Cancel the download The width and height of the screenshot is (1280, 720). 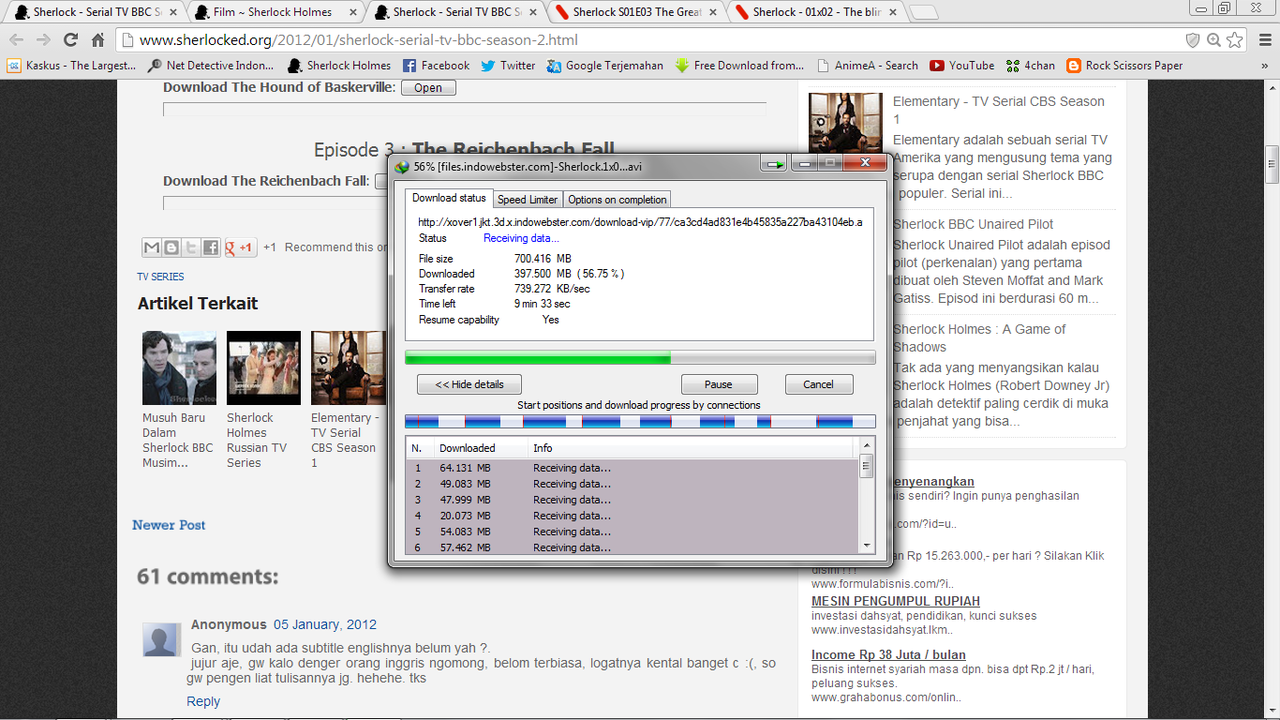pyautogui.click(x=818, y=384)
